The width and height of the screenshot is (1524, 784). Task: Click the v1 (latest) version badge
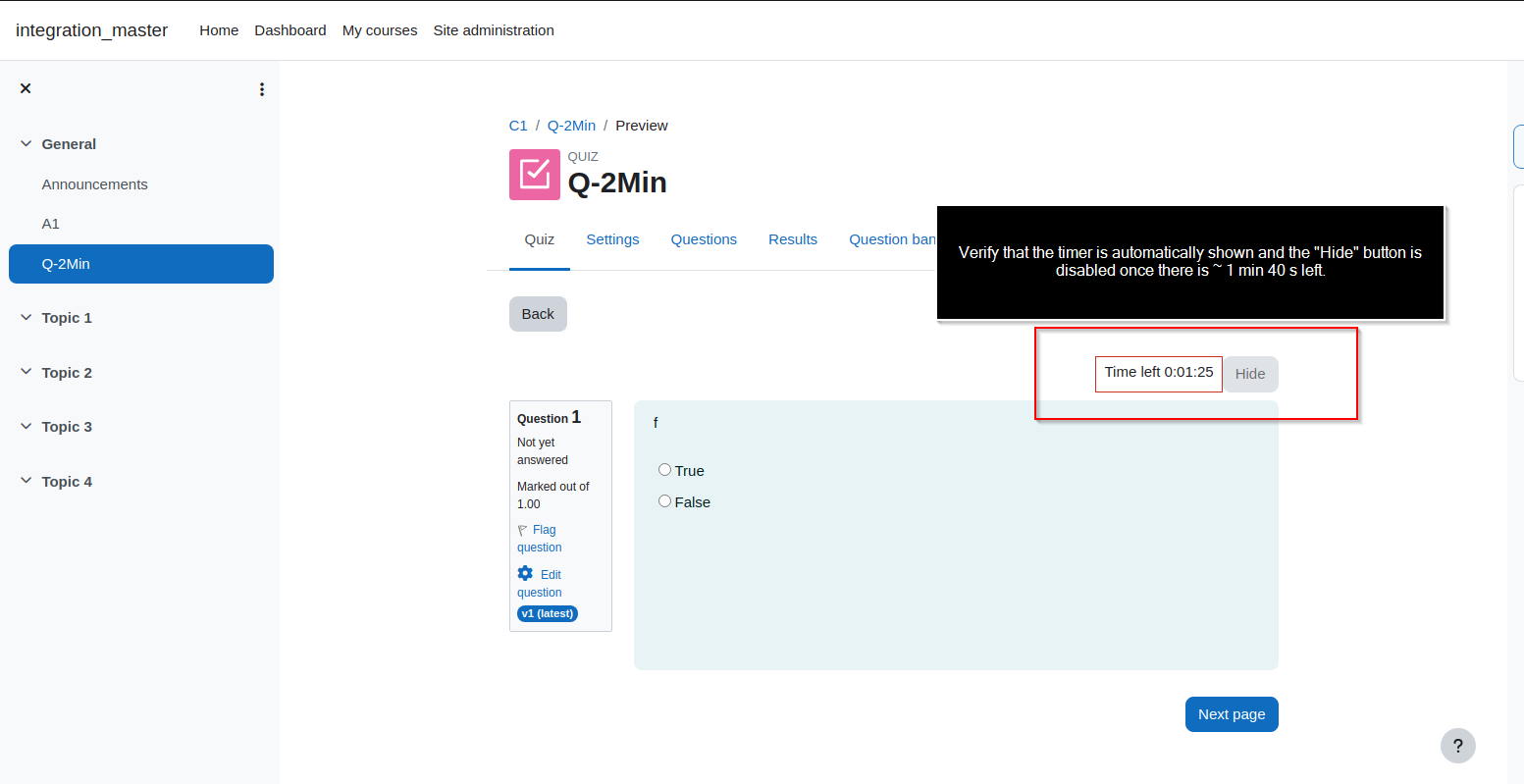[x=548, y=613]
